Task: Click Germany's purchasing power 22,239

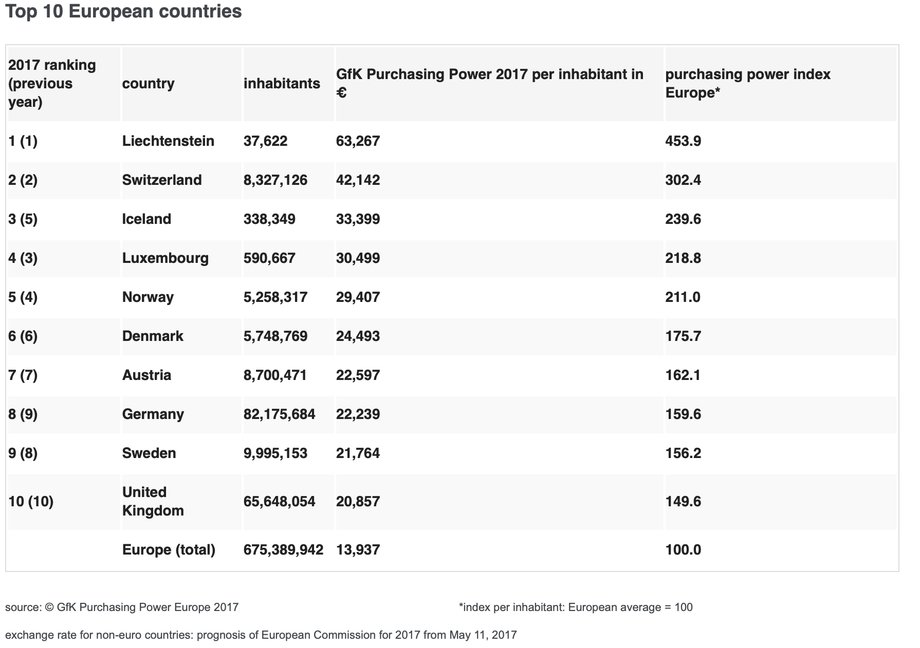Action: click(358, 414)
